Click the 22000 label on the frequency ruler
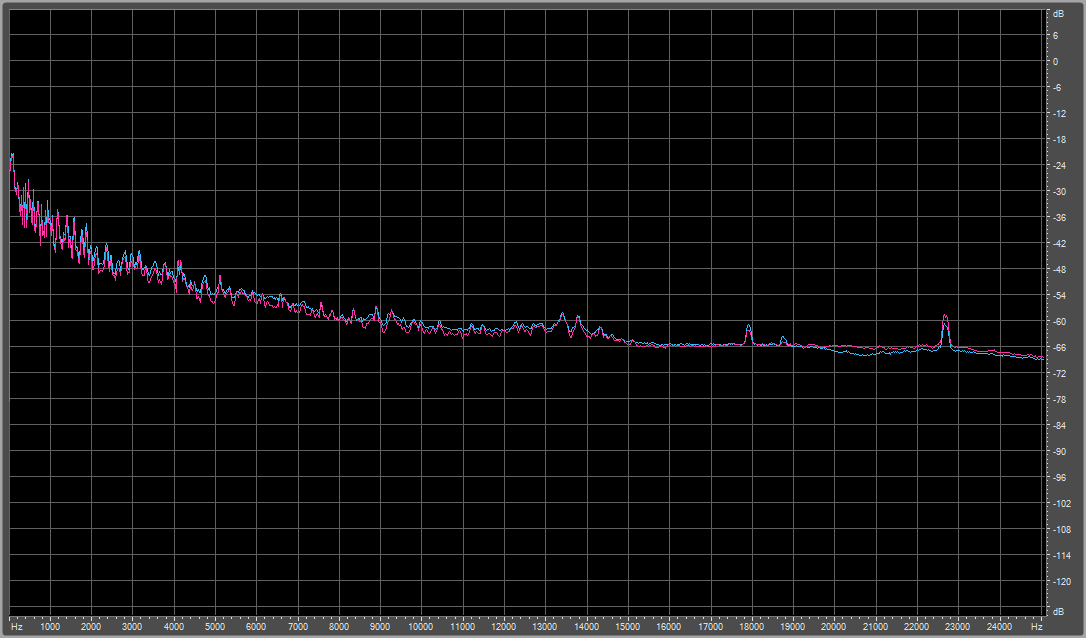The image size is (1086, 638). click(917, 626)
